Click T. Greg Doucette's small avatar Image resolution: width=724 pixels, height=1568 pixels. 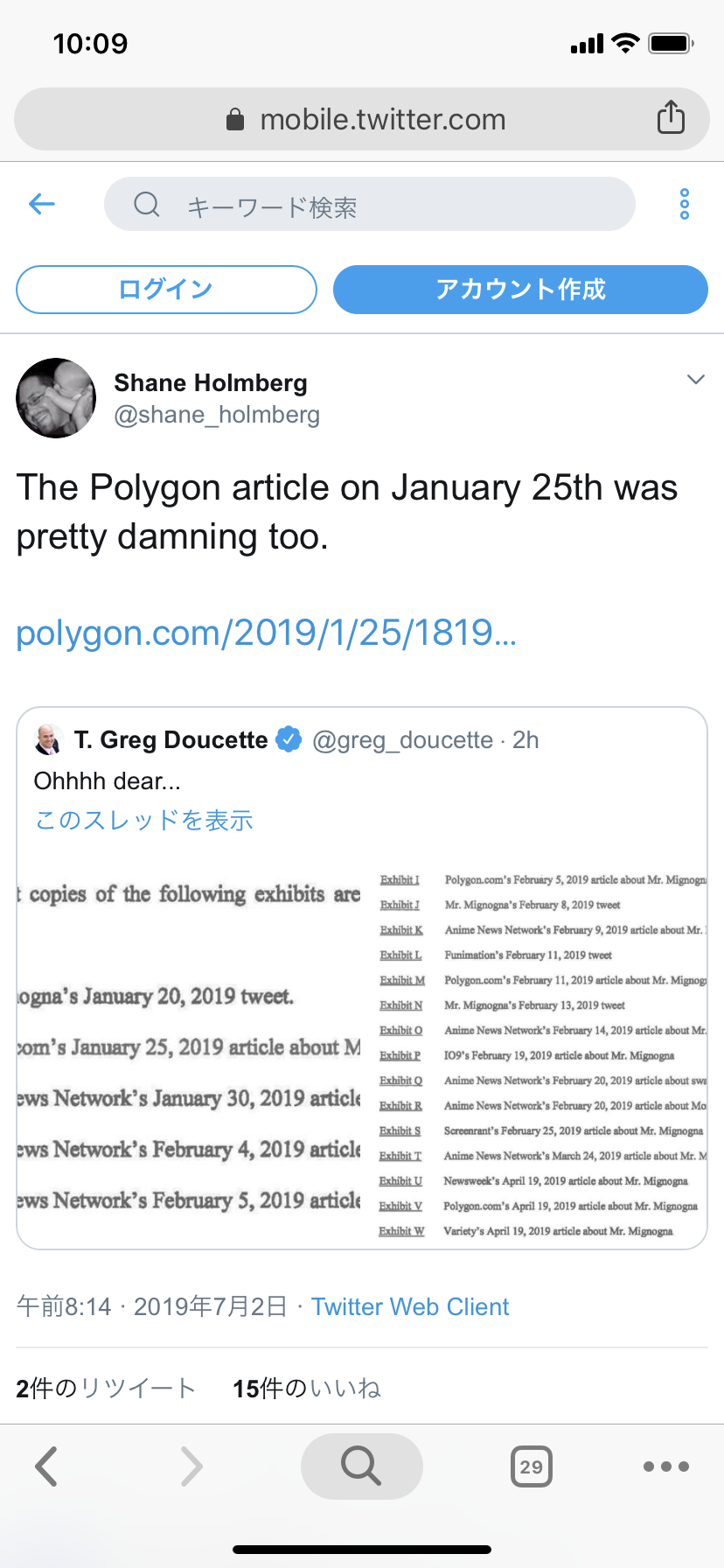pyautogui.click(x=48, y=739)
